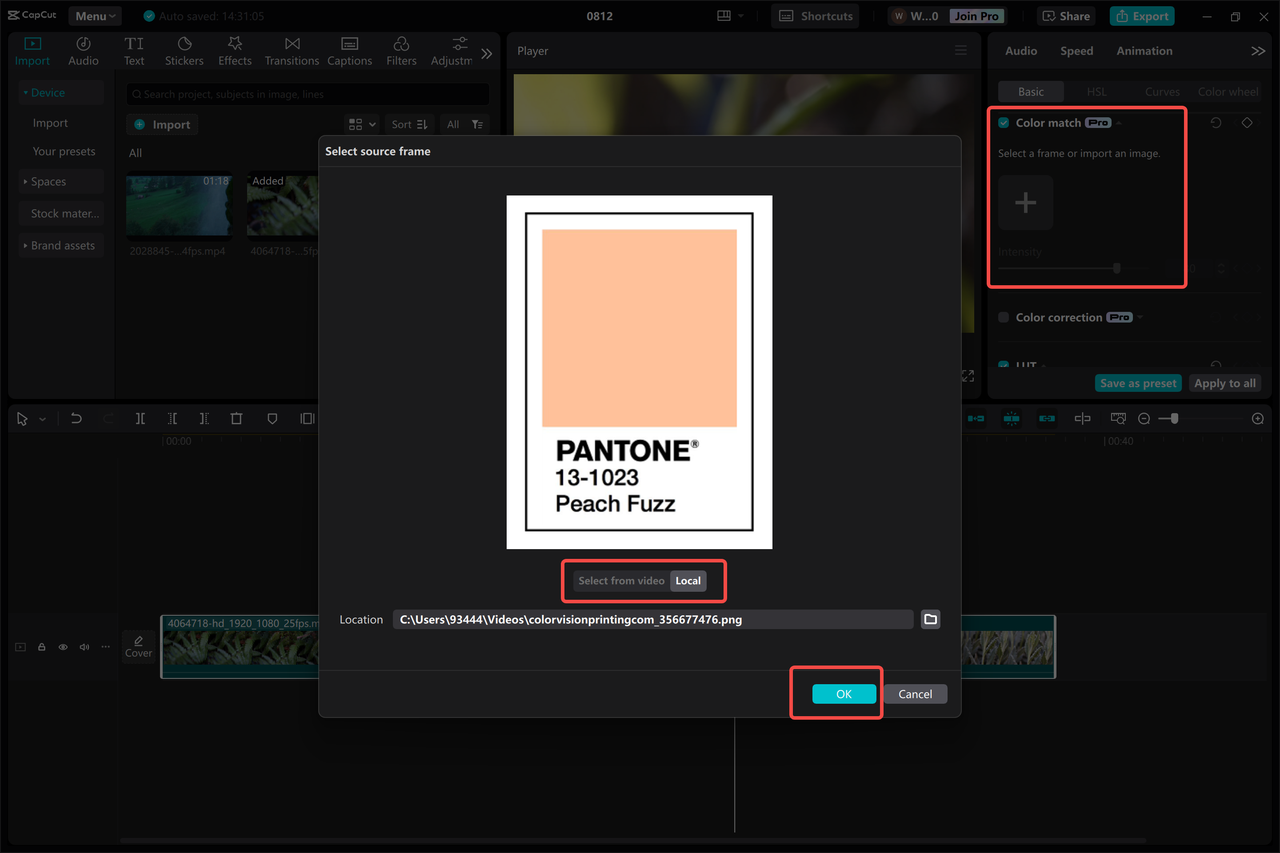
Task: Select the Stickers panel
Action: pos(184,50)
